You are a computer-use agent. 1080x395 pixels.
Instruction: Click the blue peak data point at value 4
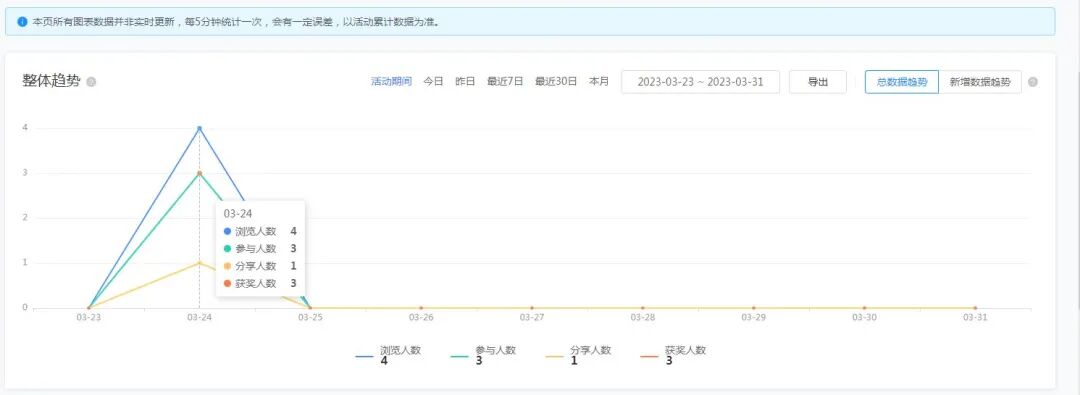coord(199,128)
